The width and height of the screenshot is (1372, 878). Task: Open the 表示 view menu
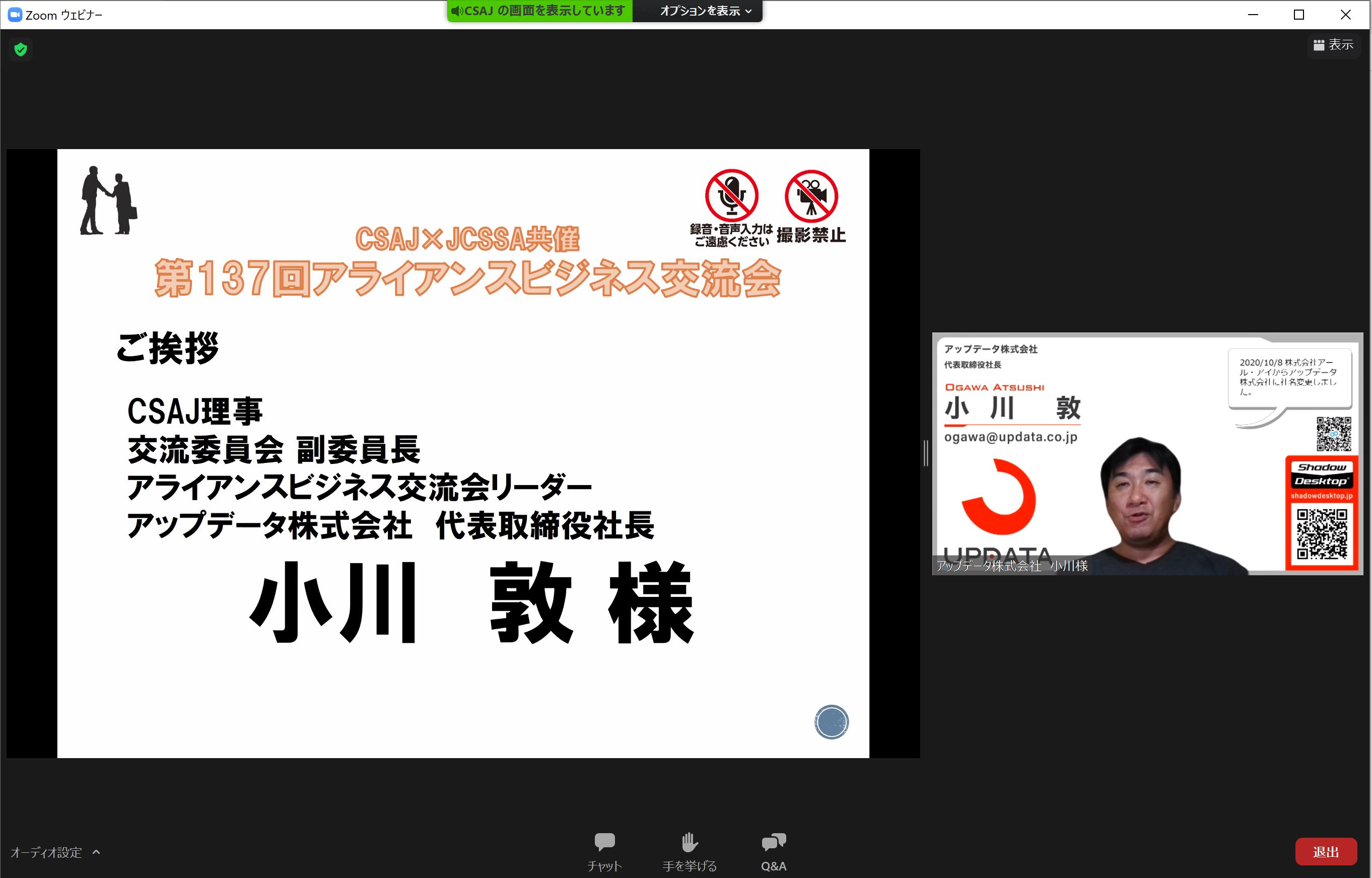click(x=1333, y=44)
